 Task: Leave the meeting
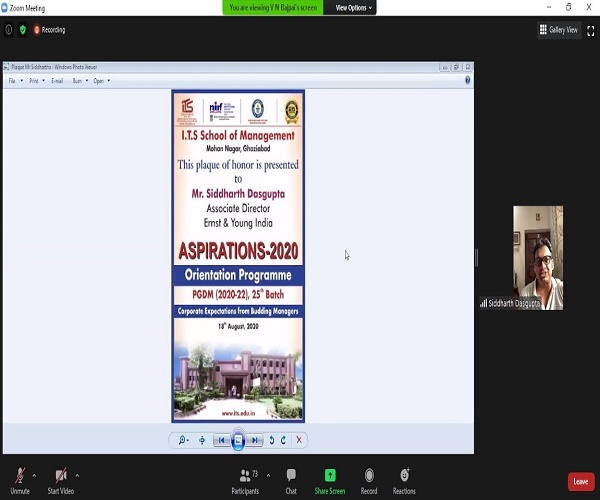coord(581,482)
